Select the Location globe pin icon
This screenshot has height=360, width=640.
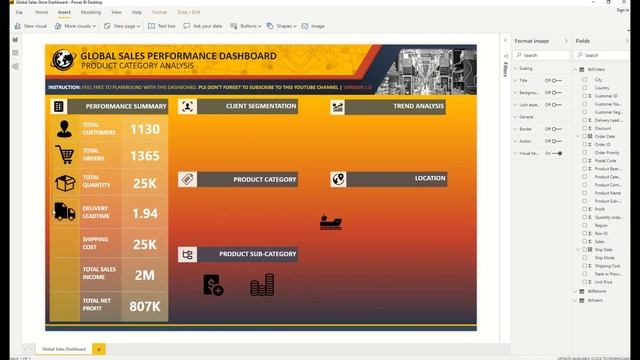click(x=338, y=179)
